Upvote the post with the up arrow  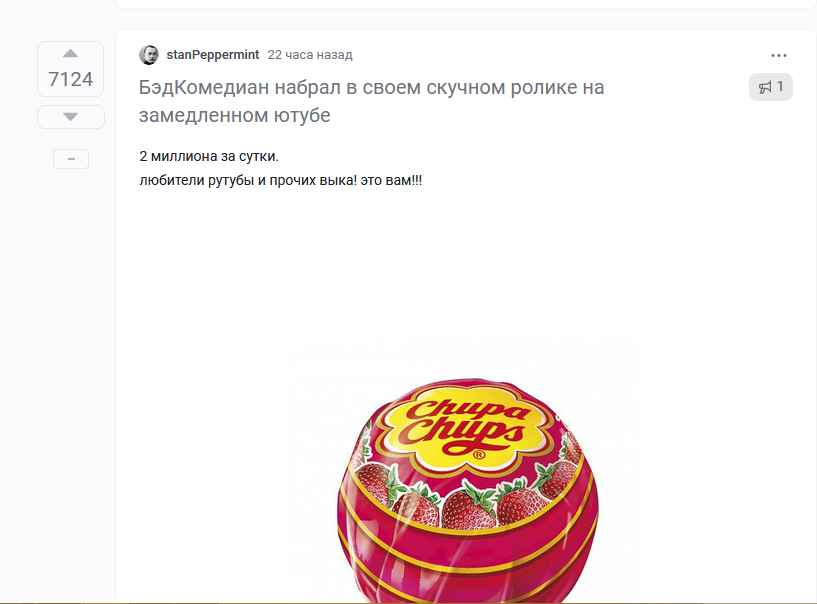(x=70, y=53)
